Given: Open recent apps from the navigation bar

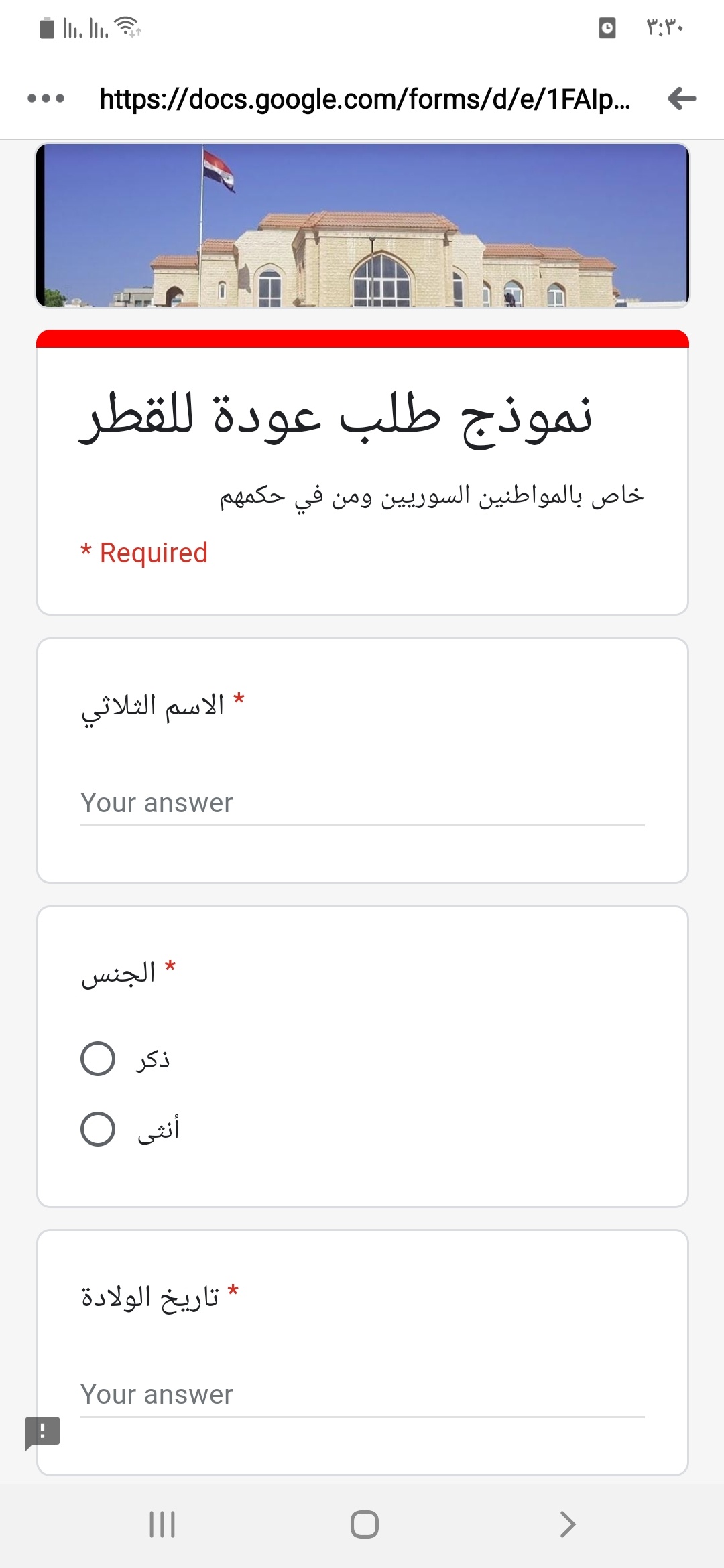Looking at the screenshot, I should [x=162, y=1524].
